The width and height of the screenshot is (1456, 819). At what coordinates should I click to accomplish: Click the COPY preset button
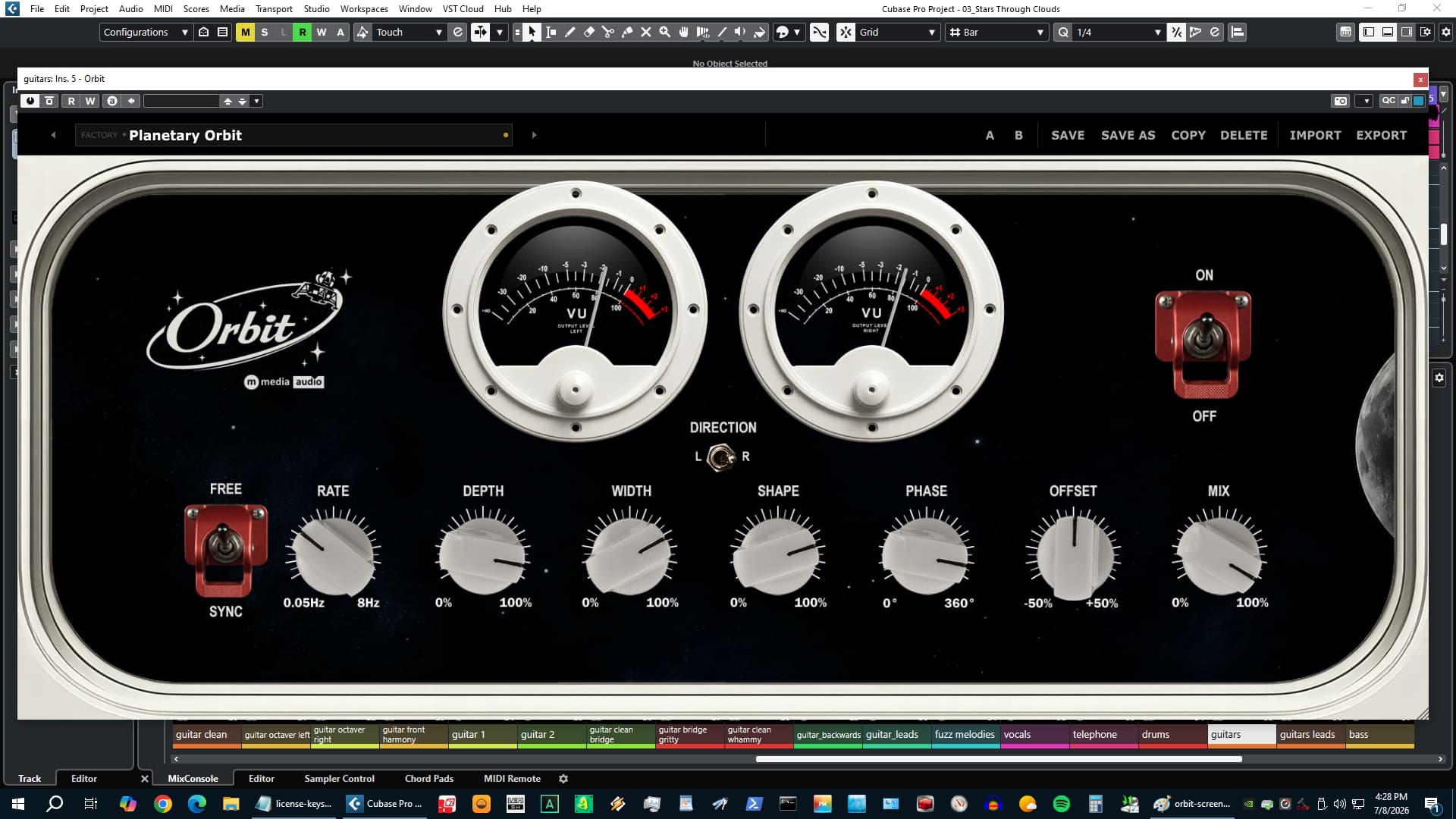(1188, 135)
